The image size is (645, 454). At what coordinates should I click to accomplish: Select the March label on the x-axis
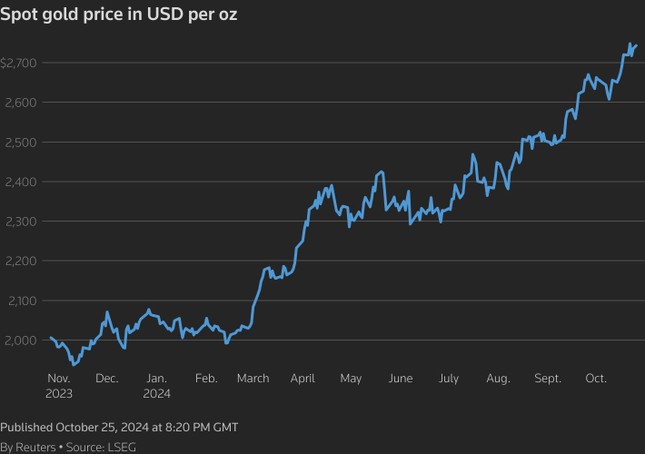(x=253, y=378)
